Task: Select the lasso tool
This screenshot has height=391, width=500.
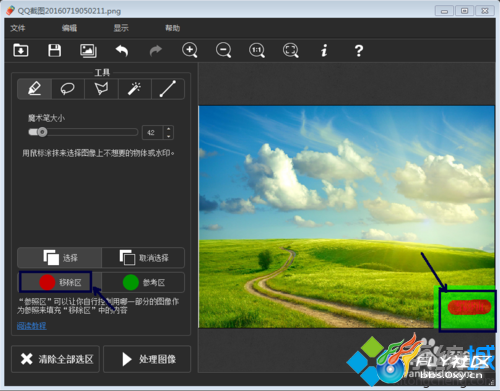Action: tap(68, 89)
